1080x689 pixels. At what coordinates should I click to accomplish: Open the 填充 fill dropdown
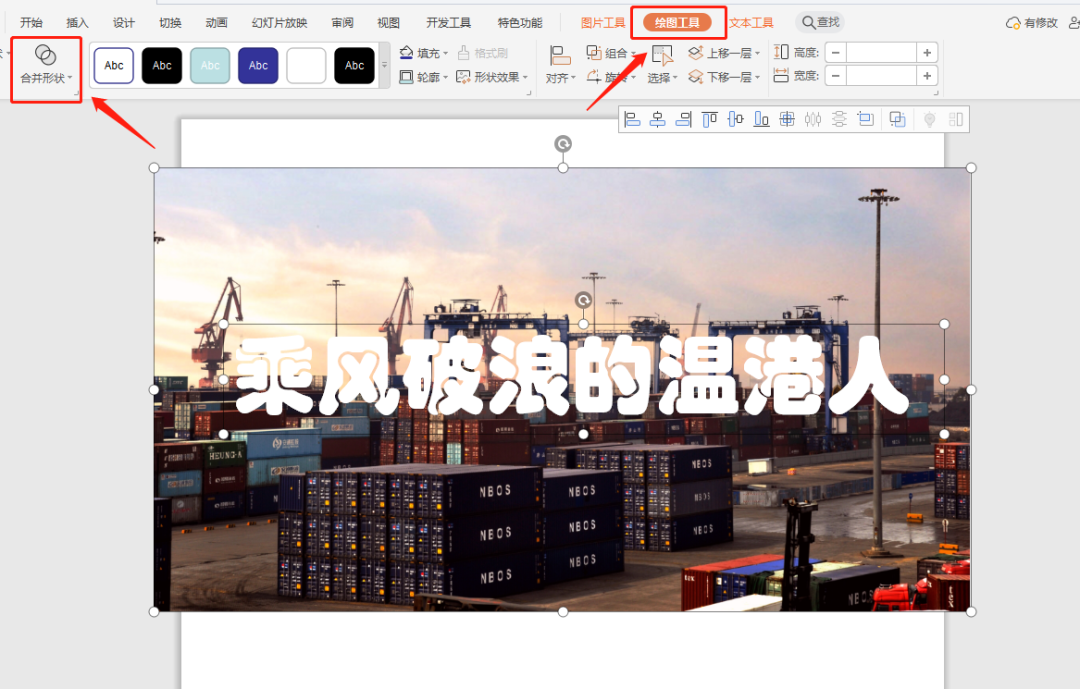click(424, 53)
